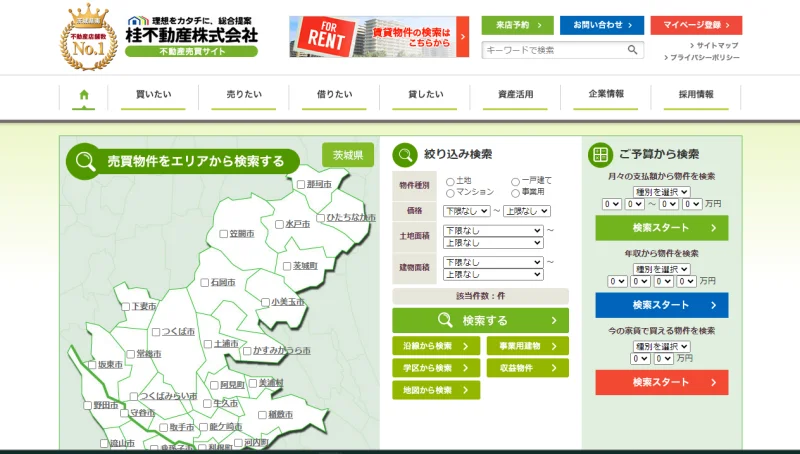Open the 桂不動産株式会社 company logo
Viewport: 800px width, 454px height.
tap(192, 36)
